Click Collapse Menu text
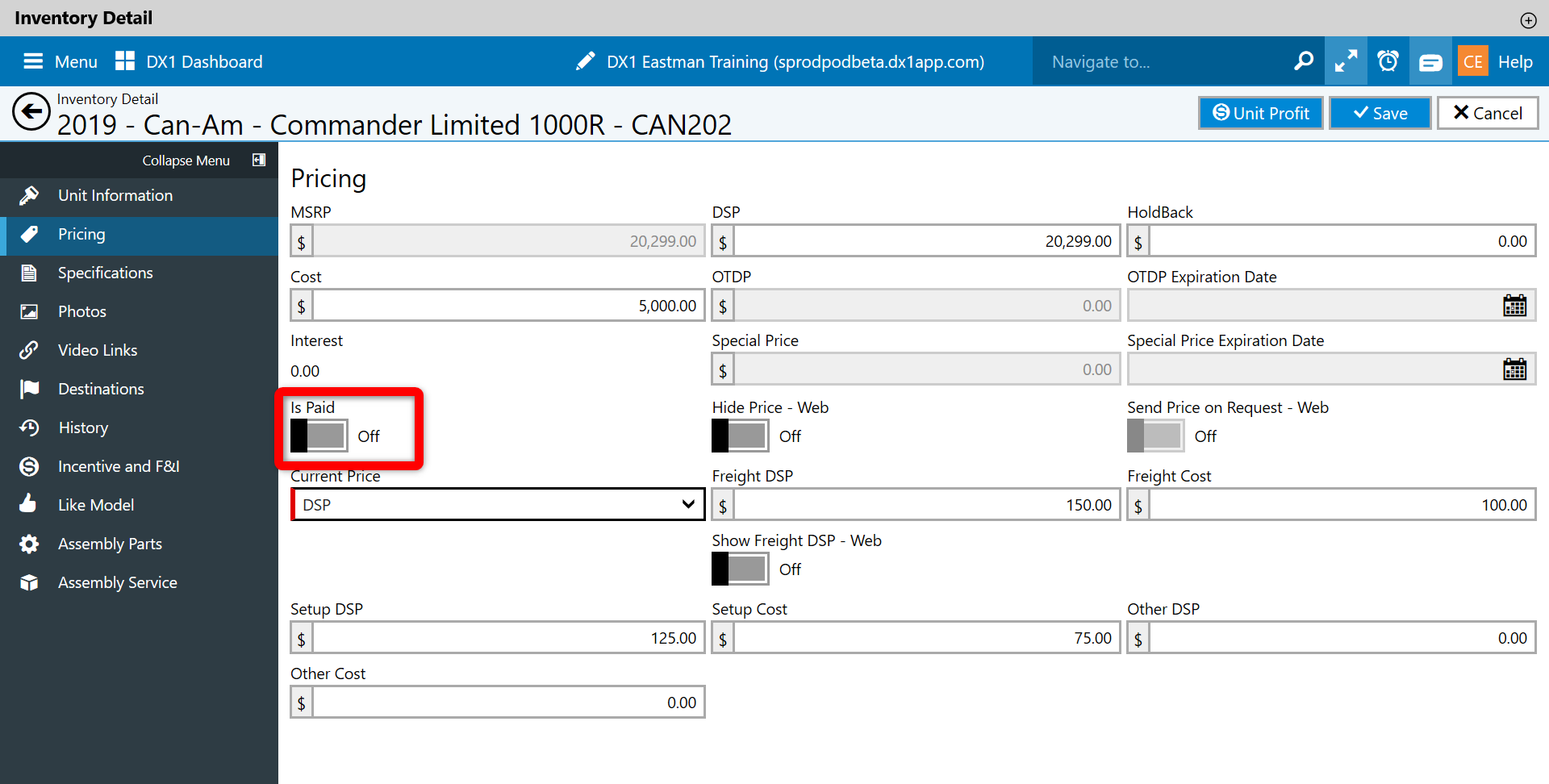Image resolution: width=1549 pixels, height=784 pixels. click(x=186, y=161)
